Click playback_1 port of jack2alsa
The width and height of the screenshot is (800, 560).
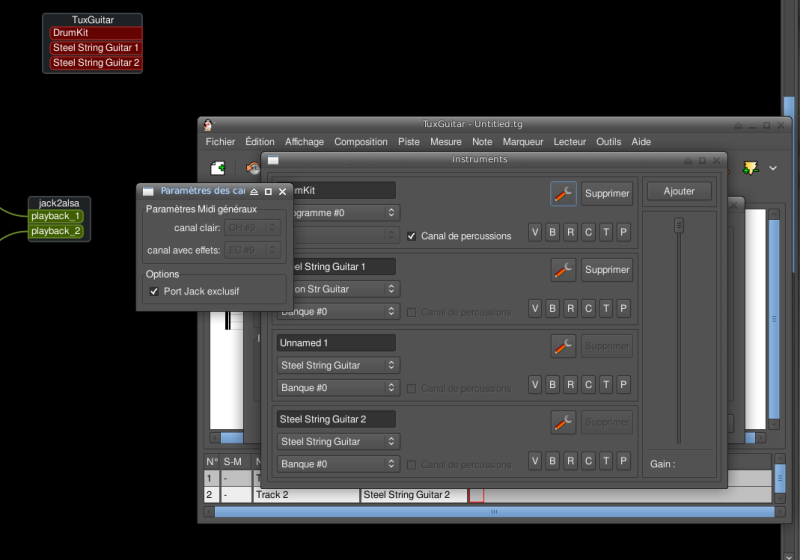tap(56, 216)
